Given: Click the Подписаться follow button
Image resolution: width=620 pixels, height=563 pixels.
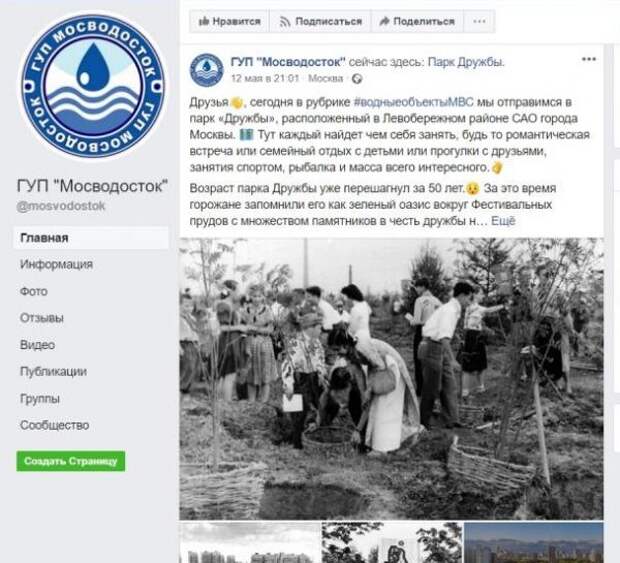Looking at the screenshot, I should point(321,21).
